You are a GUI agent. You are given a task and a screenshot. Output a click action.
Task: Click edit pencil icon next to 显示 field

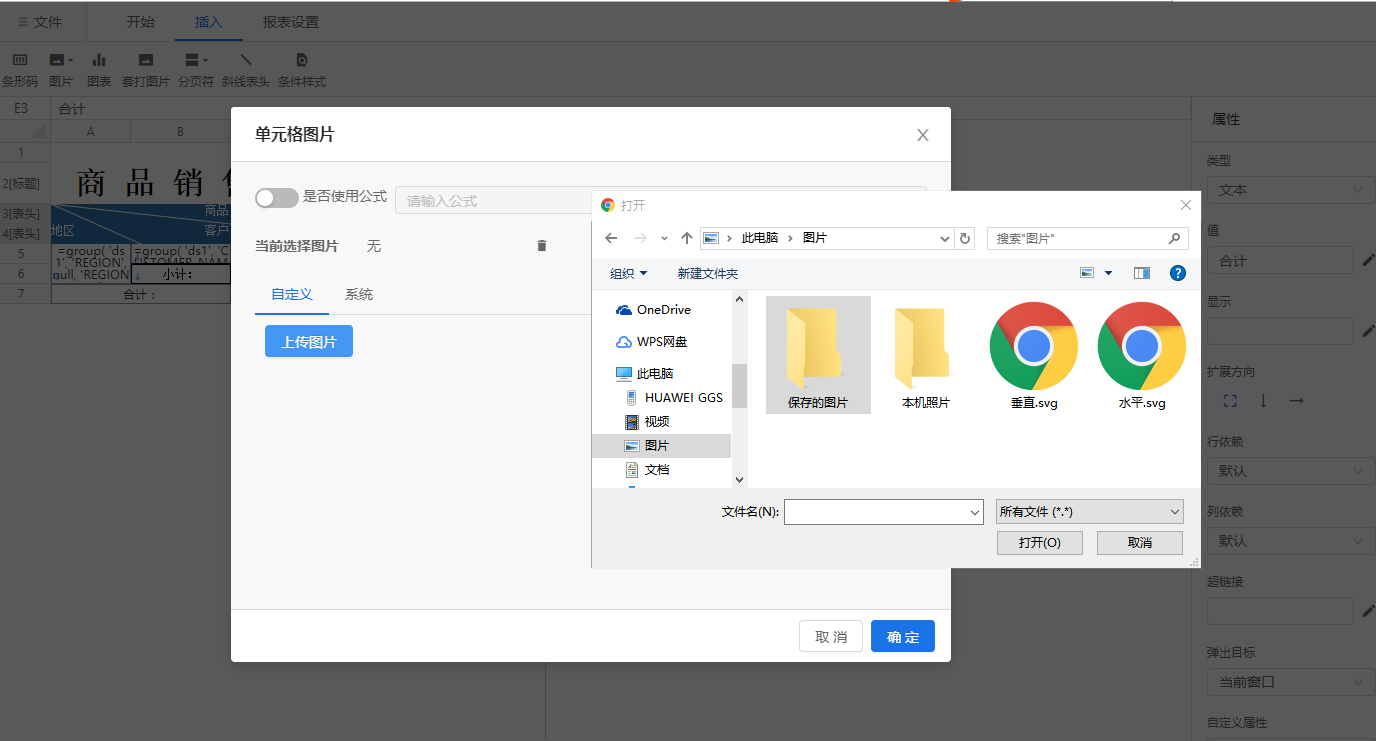tap(1369, 330)
